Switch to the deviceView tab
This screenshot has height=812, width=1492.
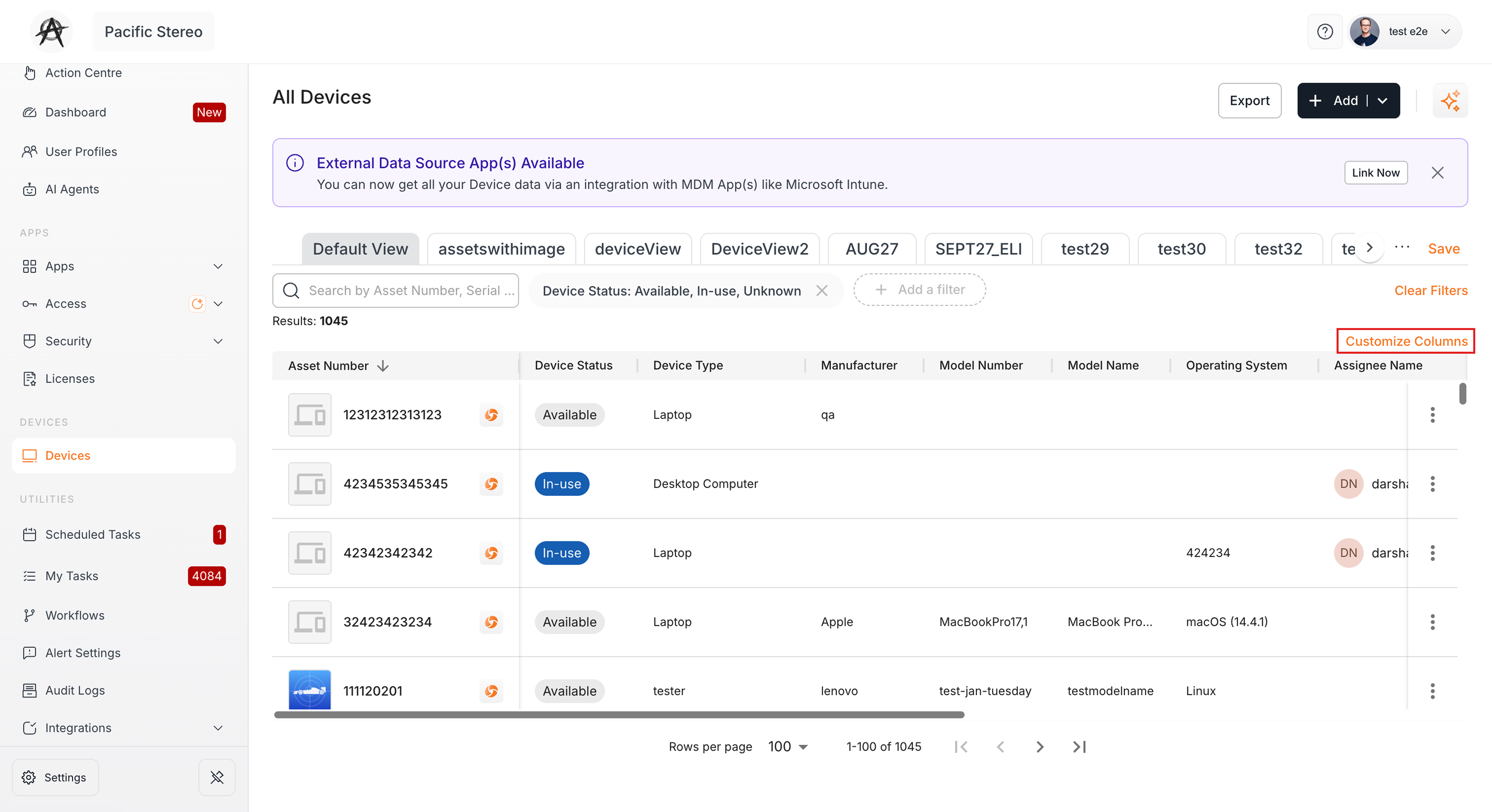(x=638, y=249)
